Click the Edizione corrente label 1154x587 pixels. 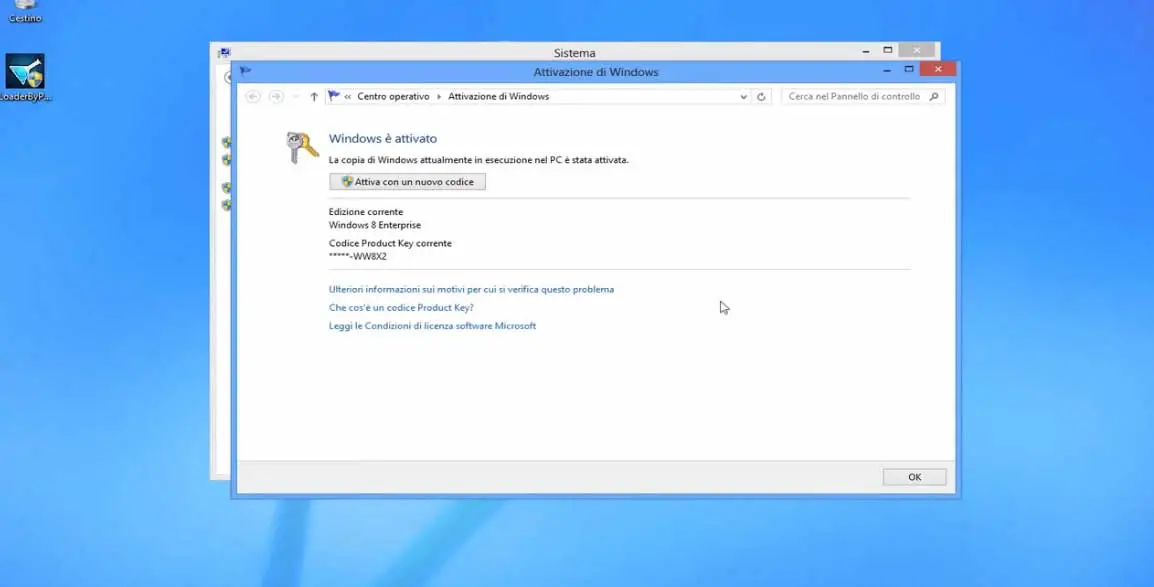click(x=366, y=212)
